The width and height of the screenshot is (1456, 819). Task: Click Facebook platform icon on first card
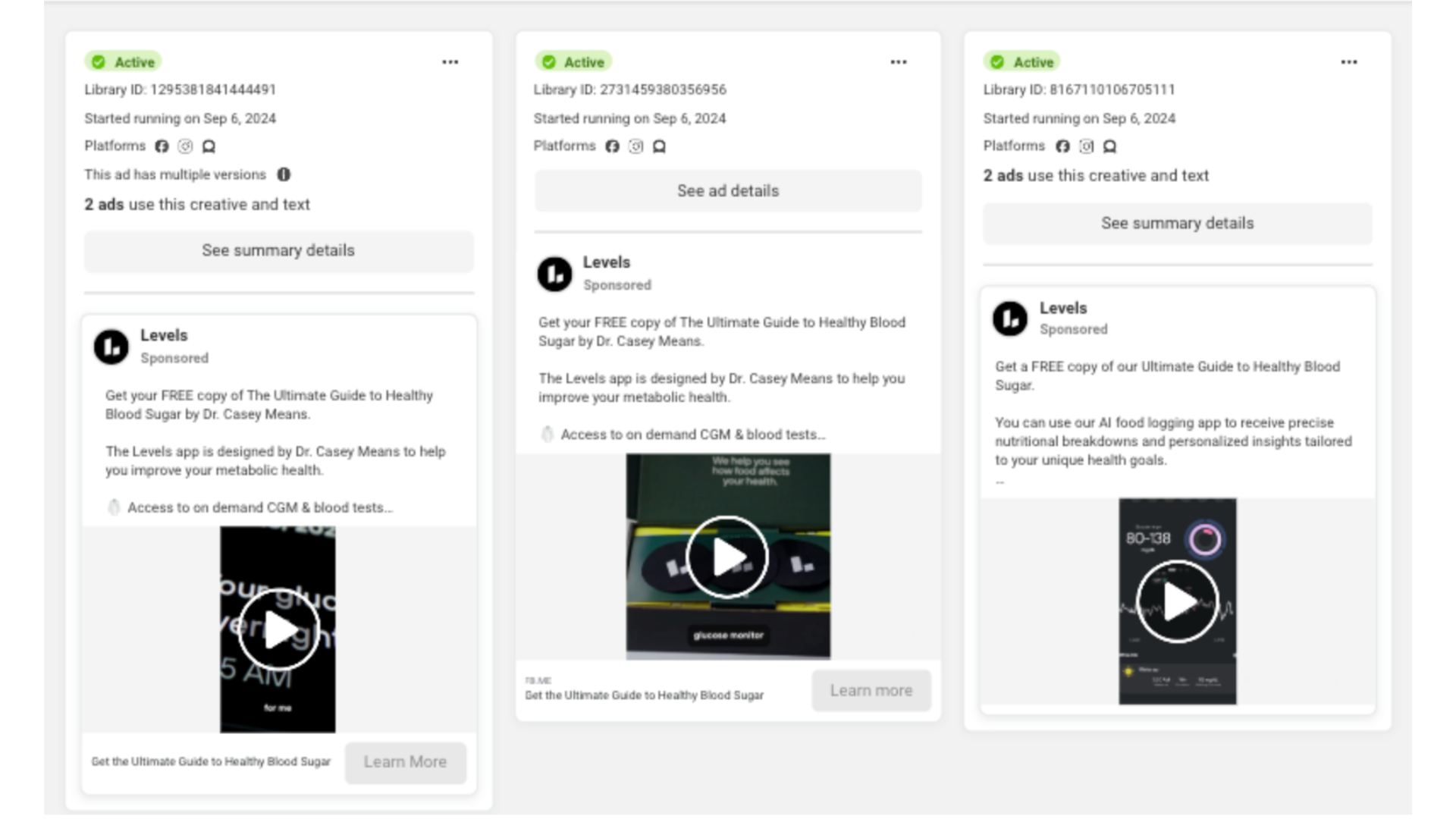[162, 146]
